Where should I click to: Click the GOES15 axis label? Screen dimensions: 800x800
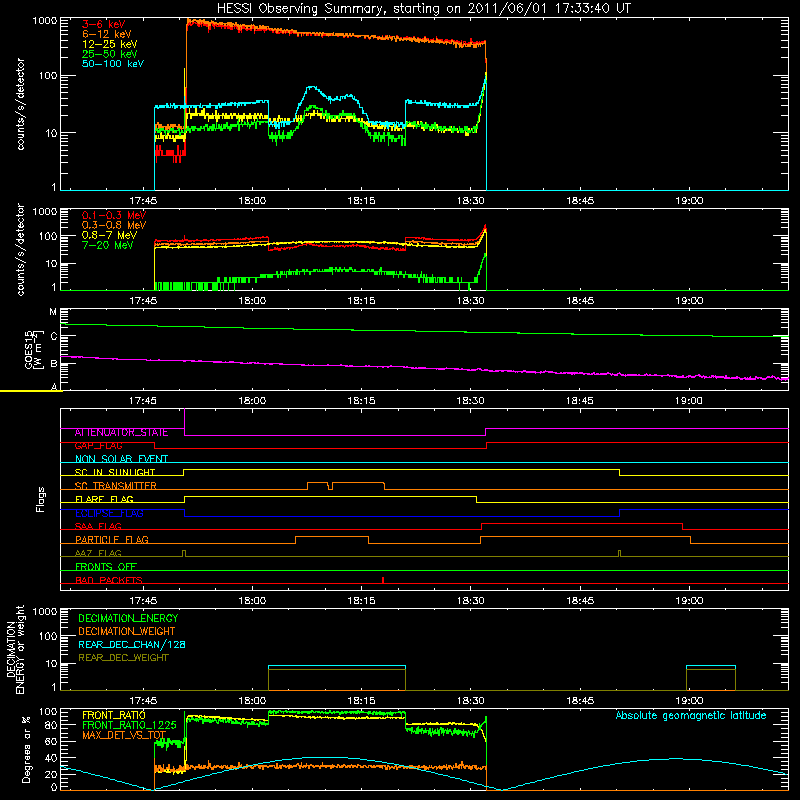point(29,349)
